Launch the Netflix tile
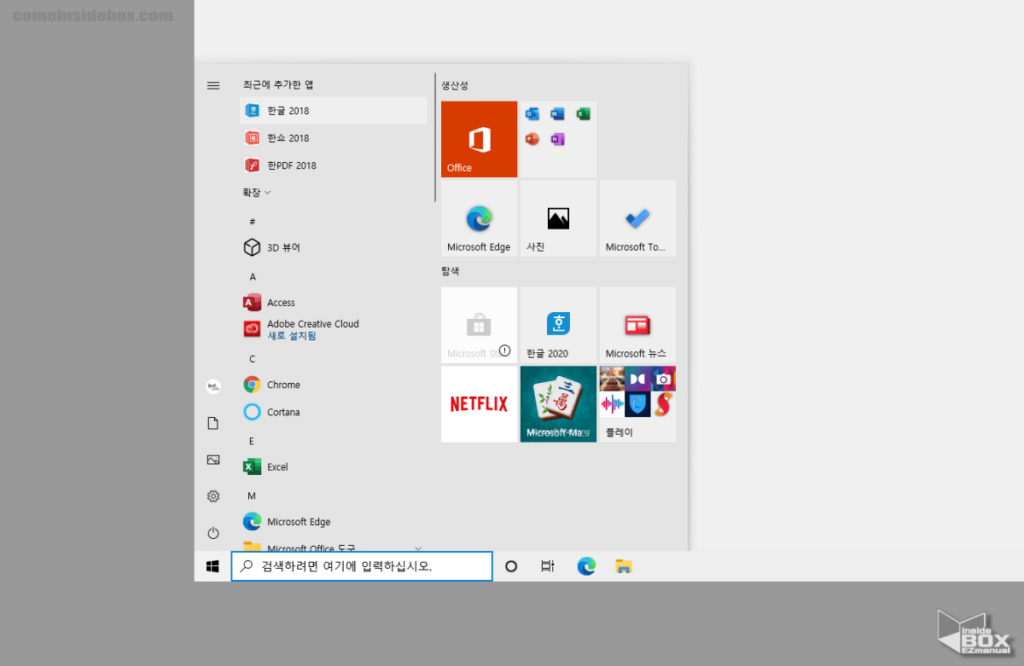The image size is (1024, 666). click(x=479, y=404)
